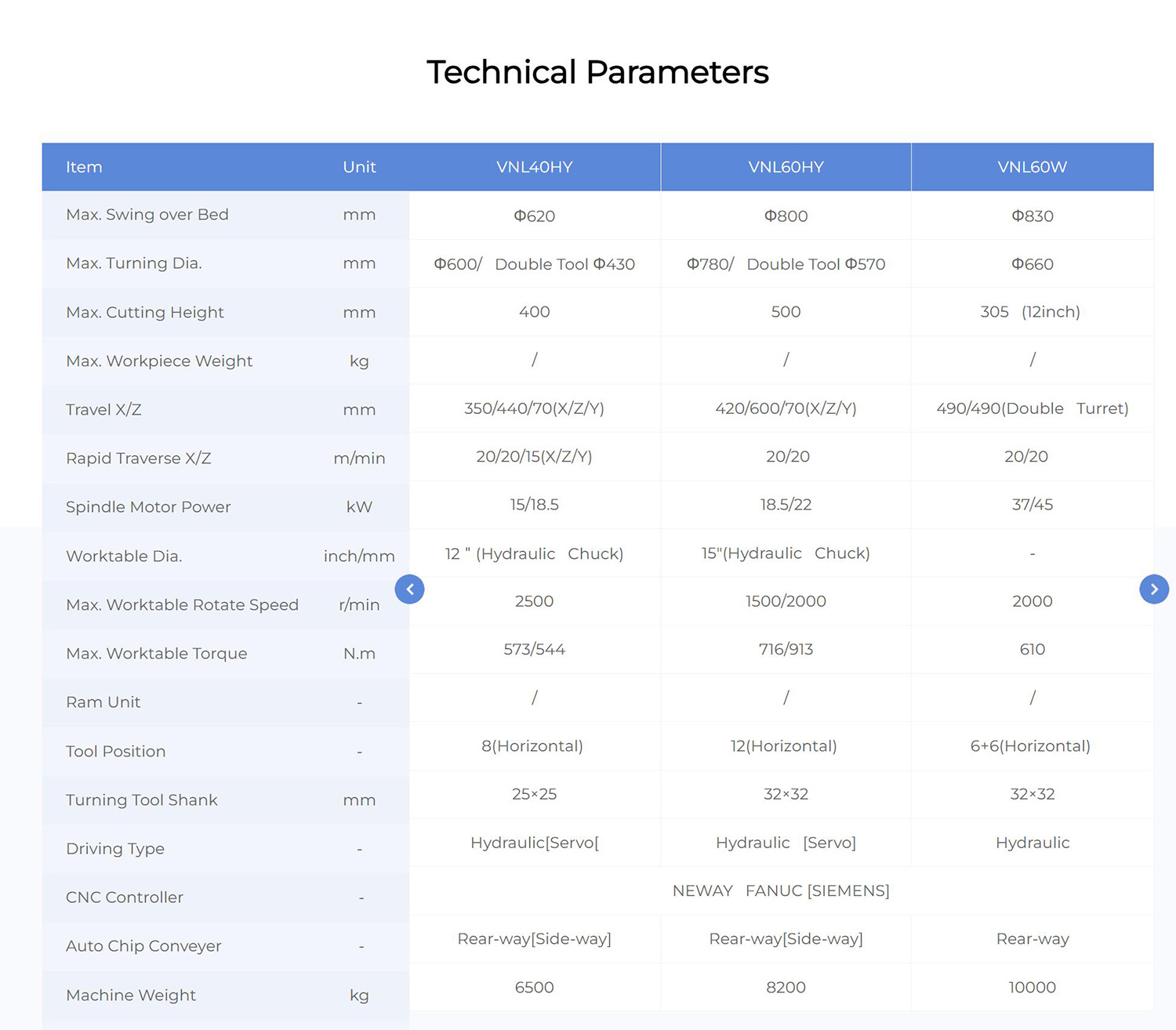
Task: Click the Φ620 swing value cell
Action: 535,216
